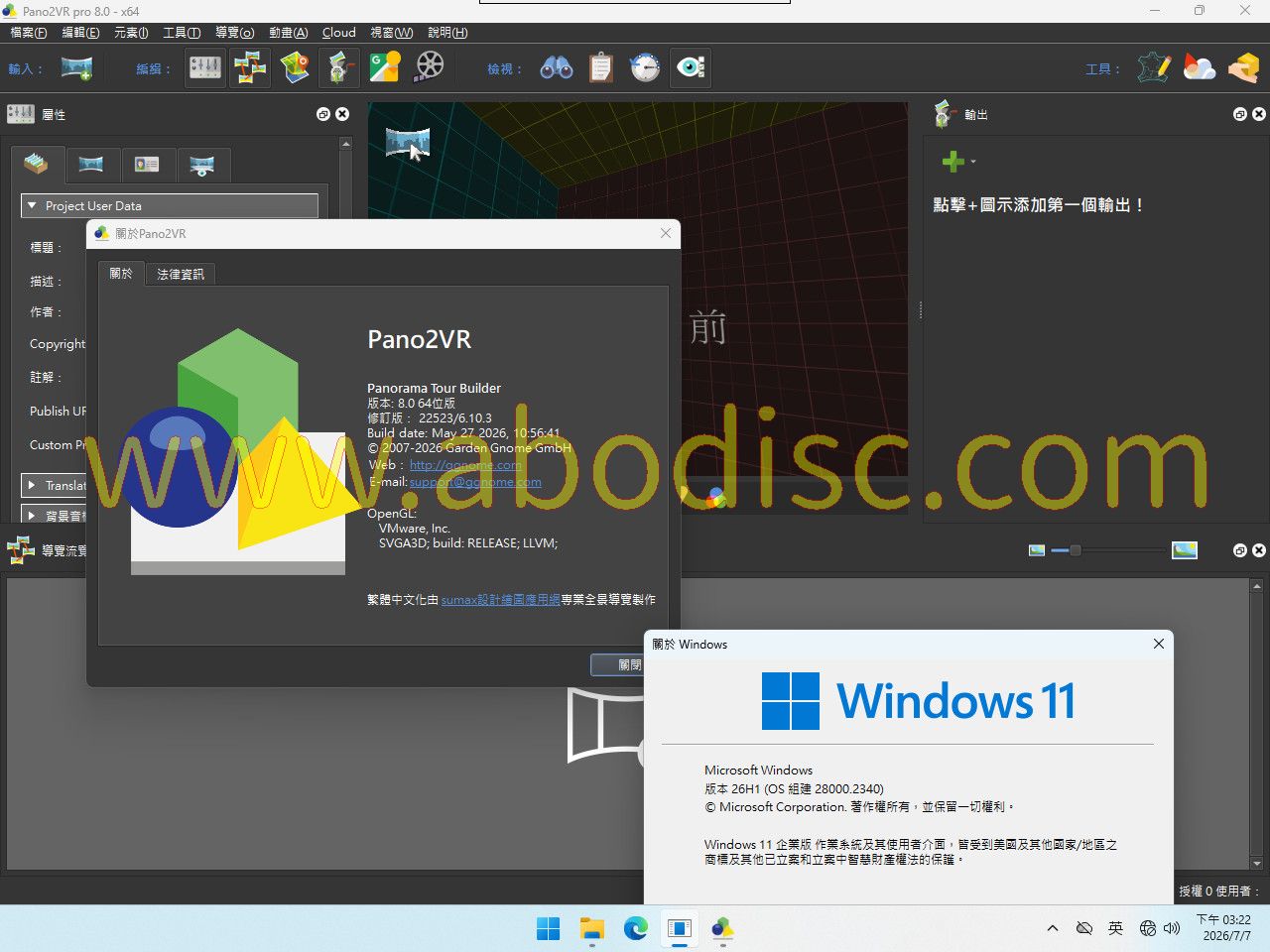Toggle the gnome Output toolbar button

click(x=338, y=68)
